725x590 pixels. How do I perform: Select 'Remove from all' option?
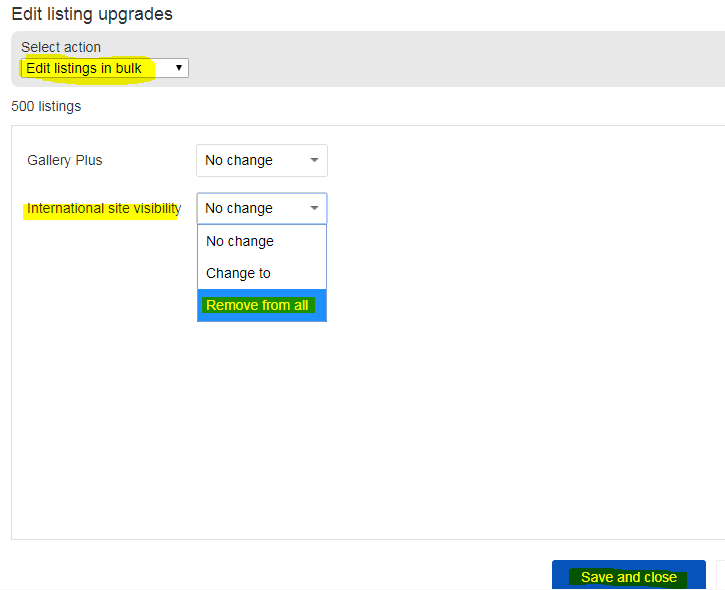(x=262, y=305)
